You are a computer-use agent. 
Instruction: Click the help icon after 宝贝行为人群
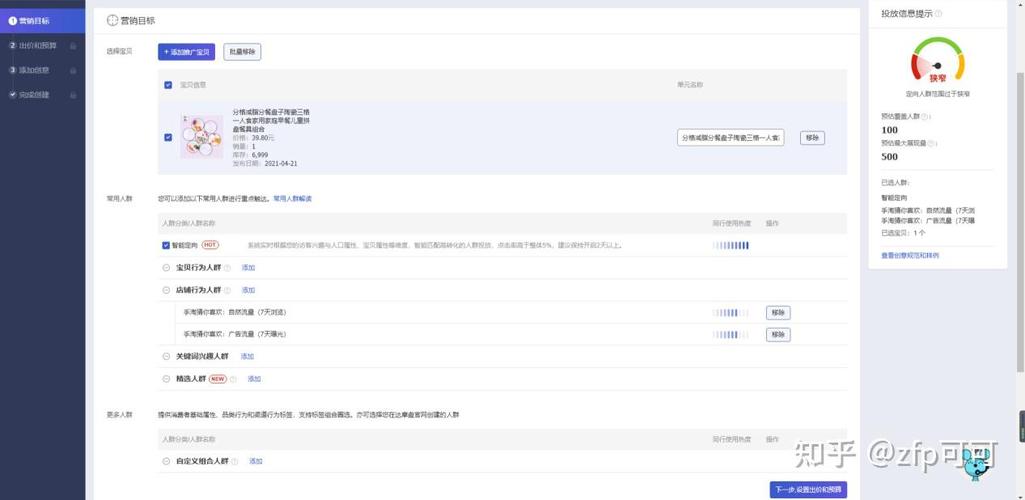point(227,268)
